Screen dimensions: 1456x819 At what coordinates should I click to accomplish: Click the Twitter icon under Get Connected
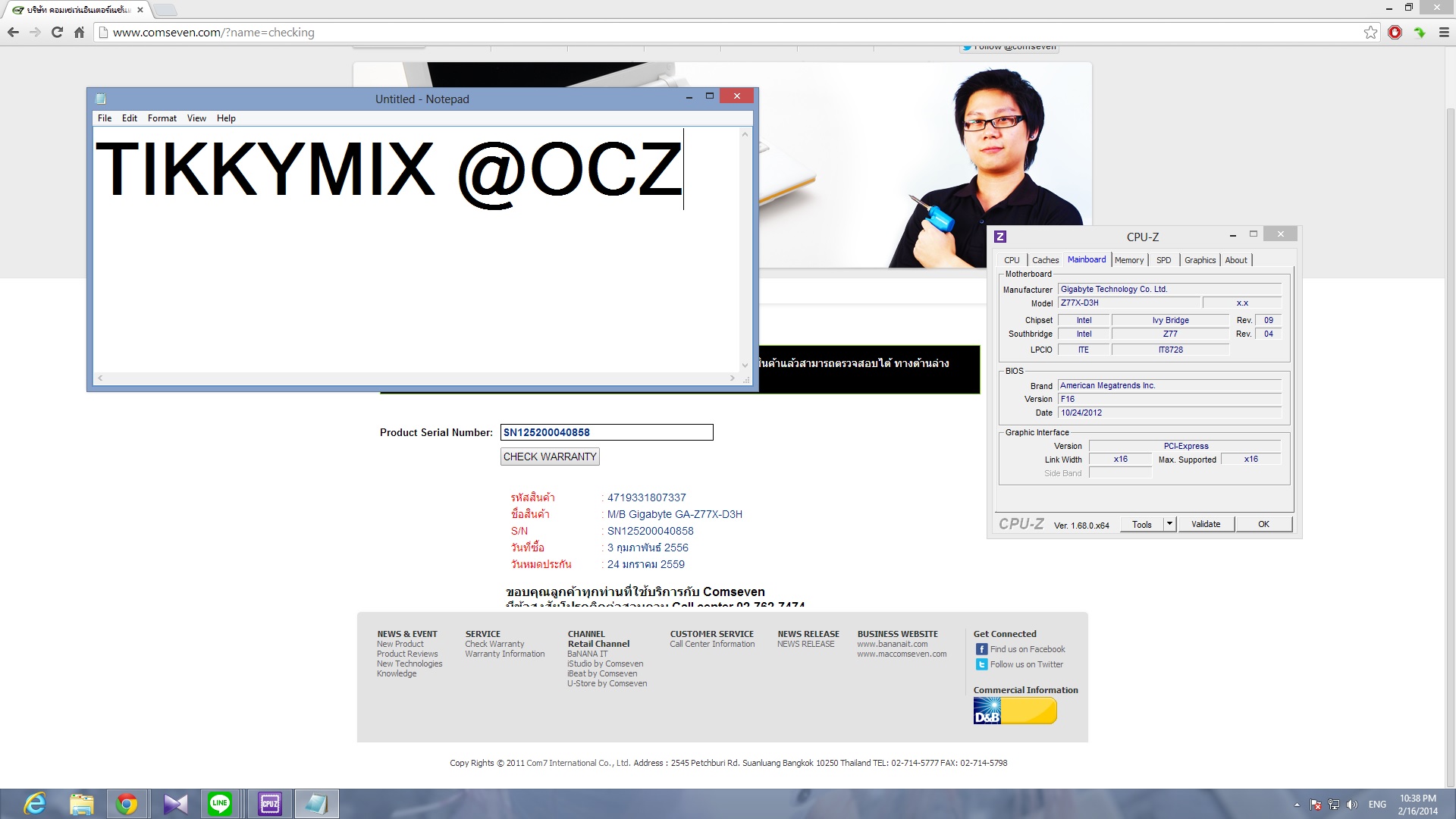click(x=981, y=664)
